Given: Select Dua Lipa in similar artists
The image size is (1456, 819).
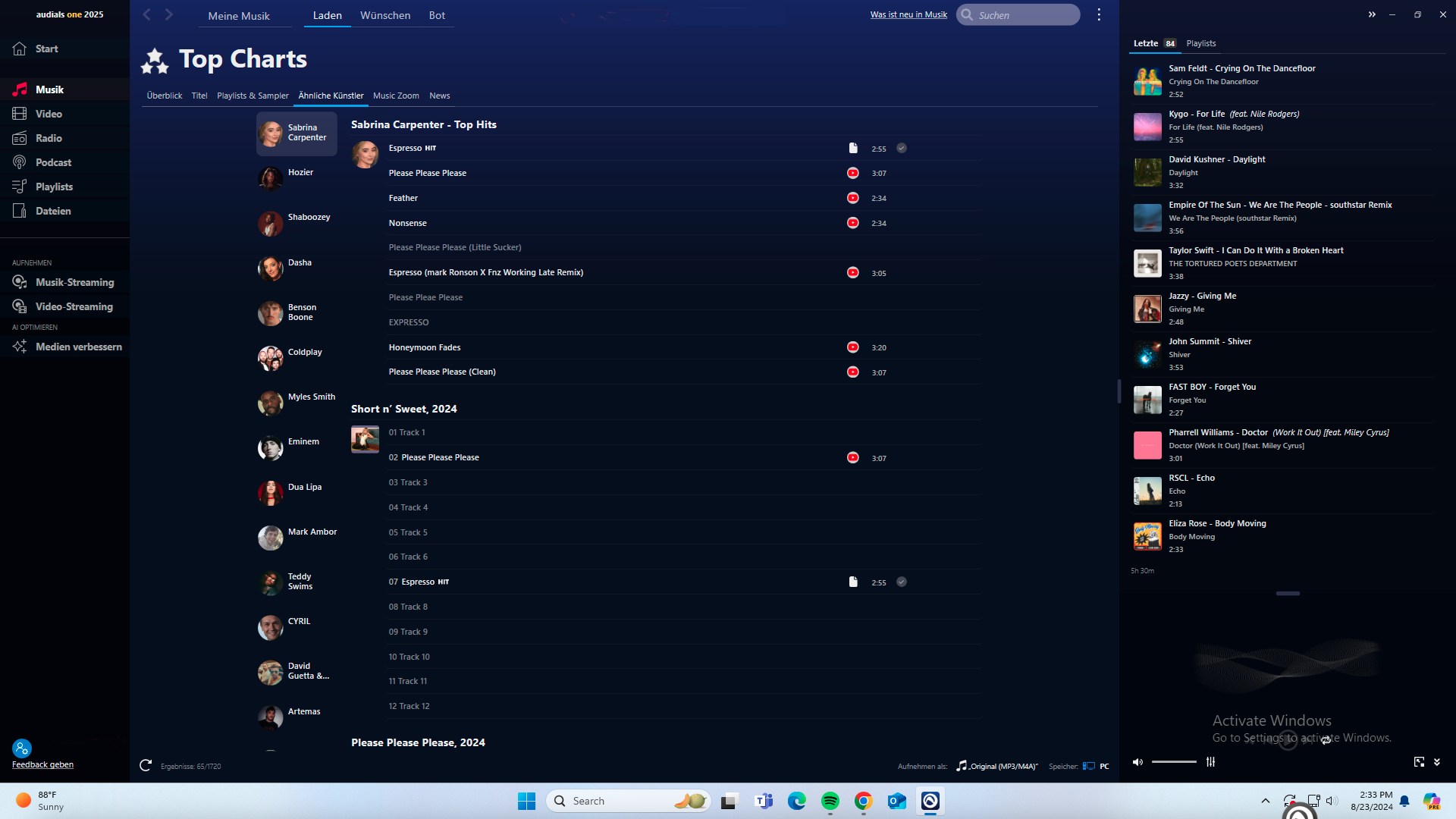Looking at the screenshot, I should click(x=297, y=492).
